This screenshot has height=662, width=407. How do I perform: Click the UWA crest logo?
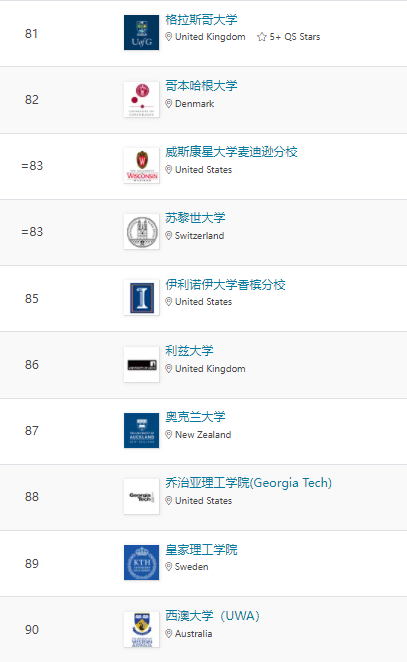pyautogui.click(x=141, y=629)
